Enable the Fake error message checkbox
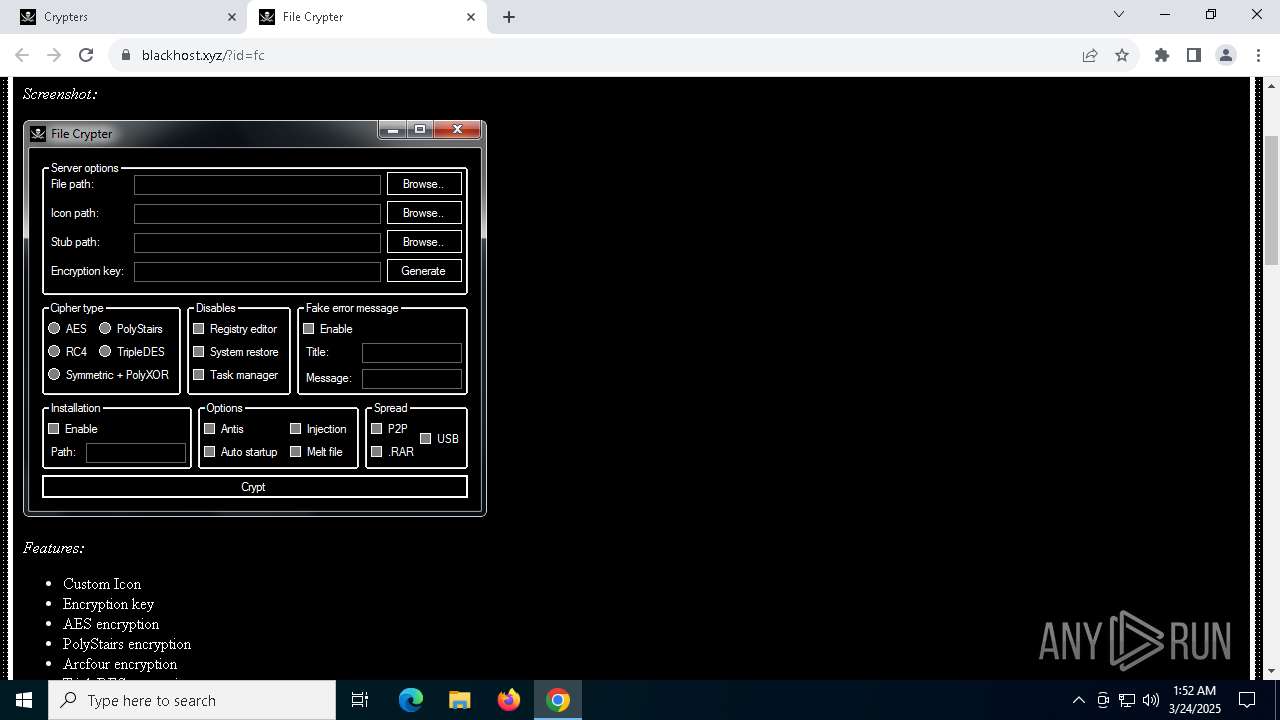The image size is (1280, 720). [309, 328]
